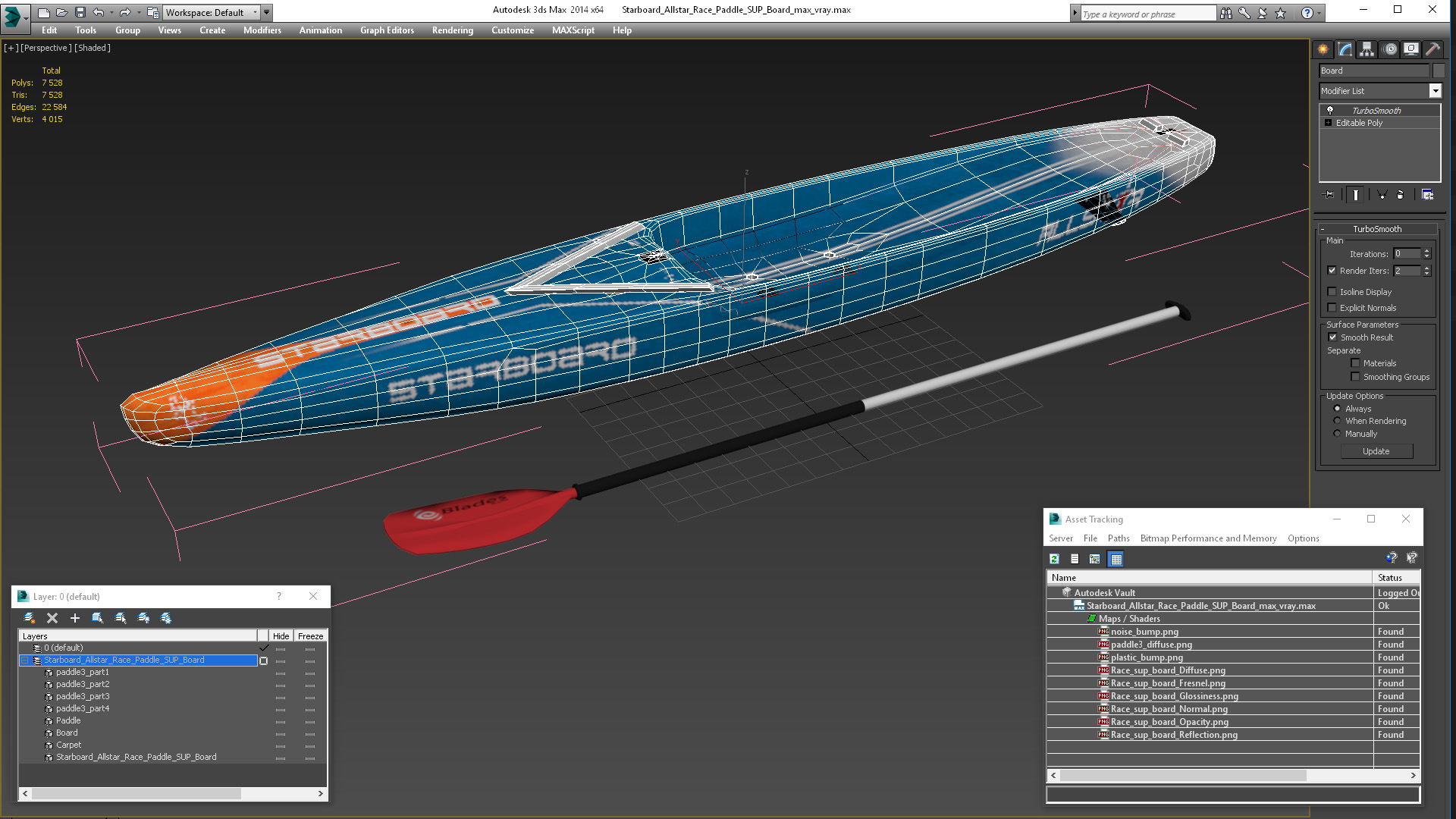Click Create New Layer icon in Layer dialog

click(x=30, y=618)
